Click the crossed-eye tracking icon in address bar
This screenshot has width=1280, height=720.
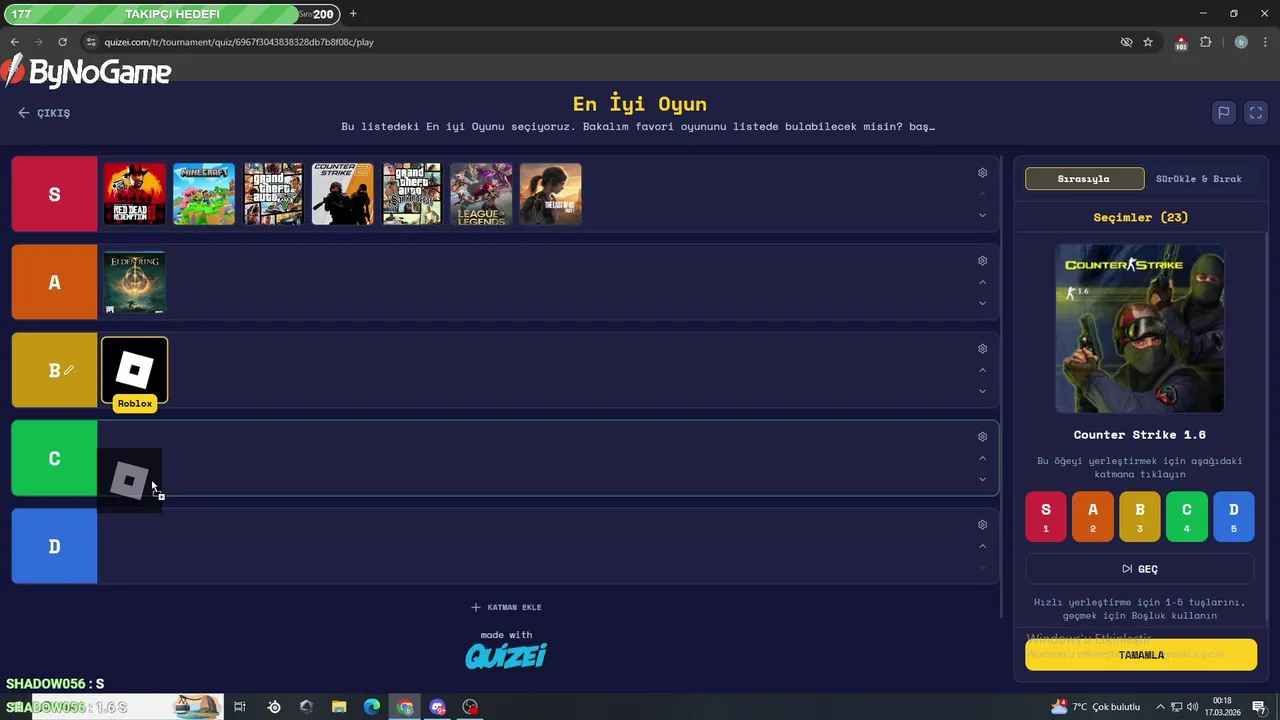(x=1126, y=42)
